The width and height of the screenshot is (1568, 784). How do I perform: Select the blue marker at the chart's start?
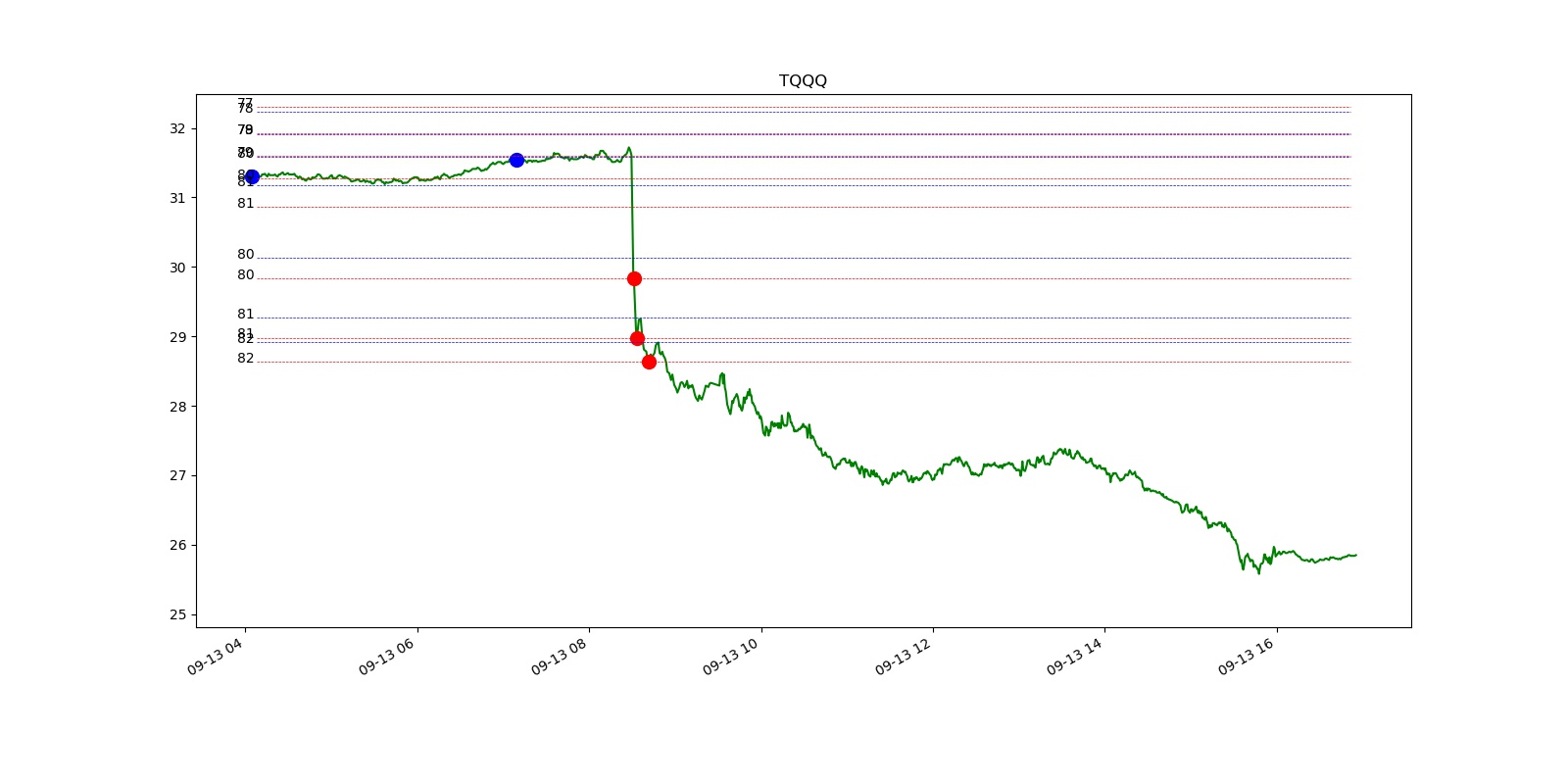[252, 176]
